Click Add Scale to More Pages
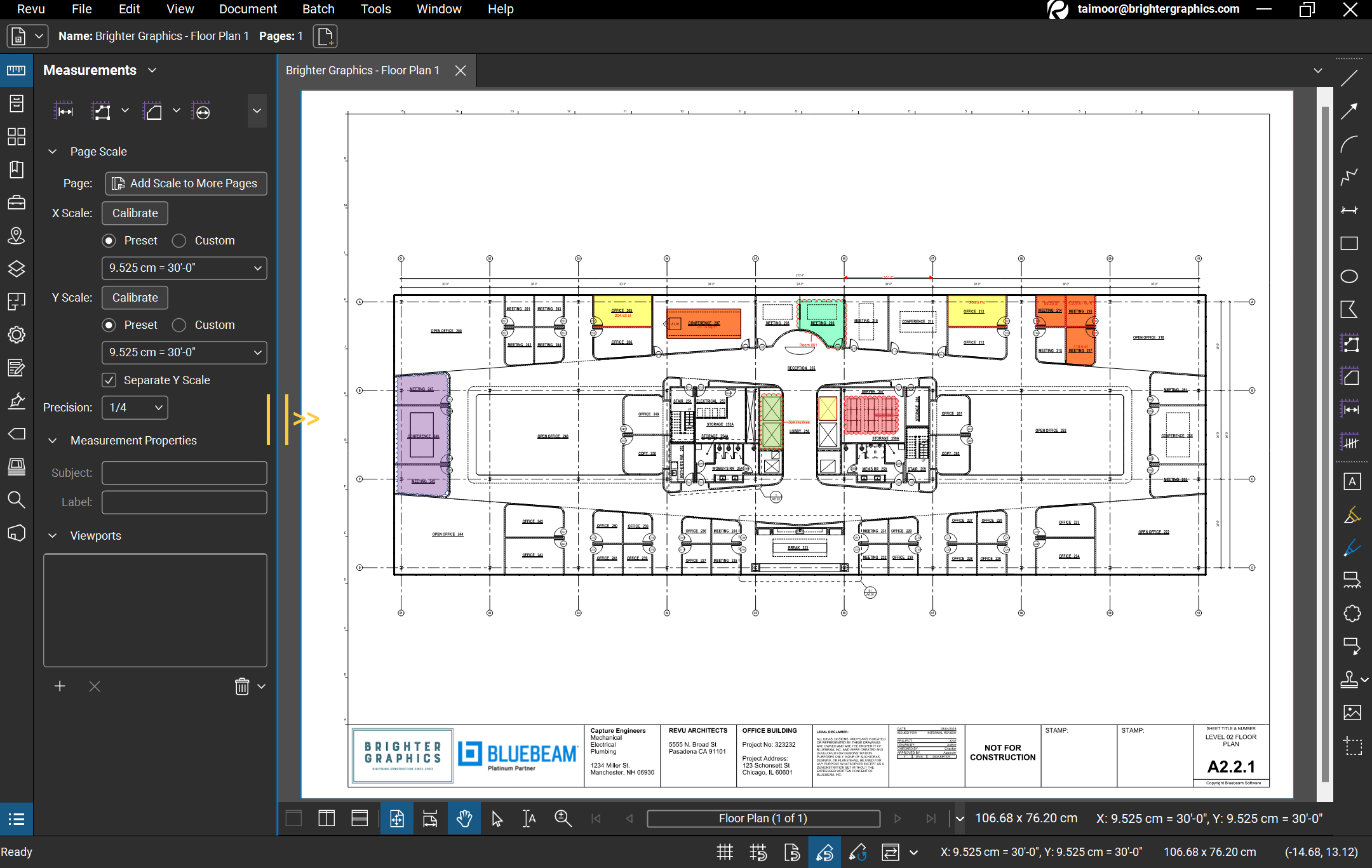 click(x=185, y=184)
